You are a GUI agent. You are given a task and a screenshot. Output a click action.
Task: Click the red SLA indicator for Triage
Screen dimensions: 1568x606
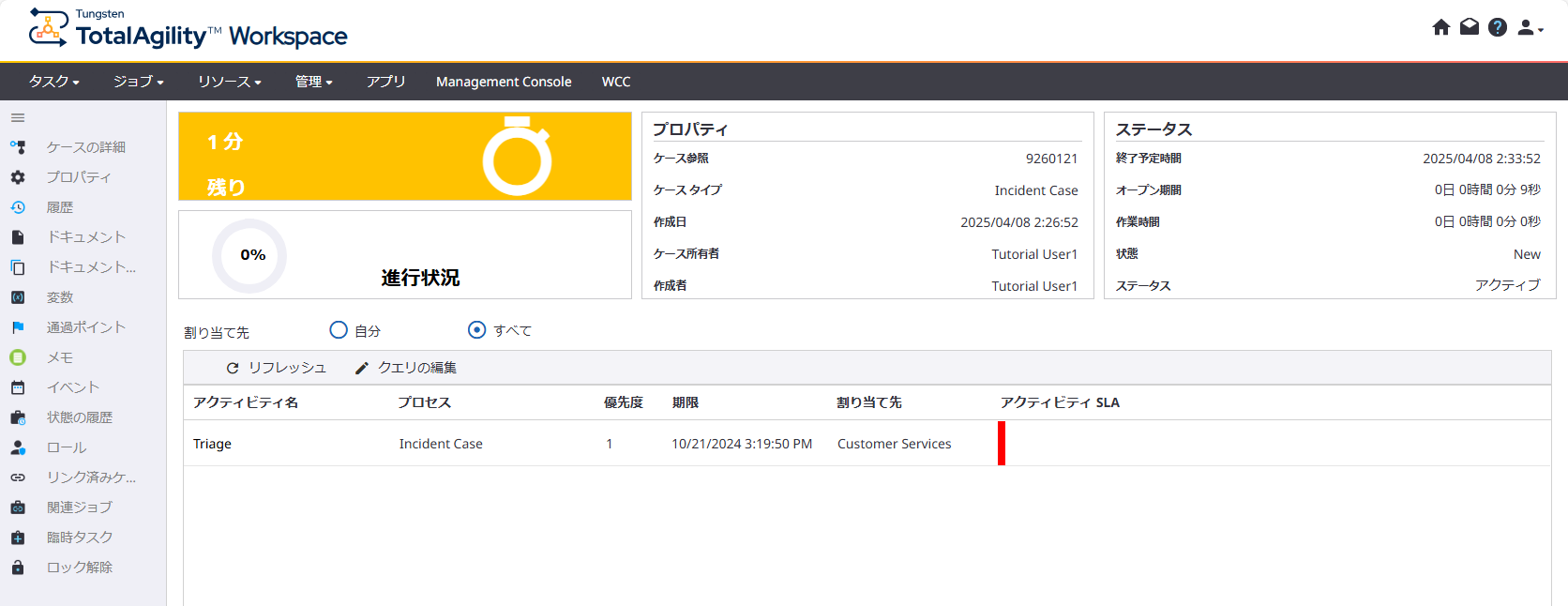(1002, 443)
